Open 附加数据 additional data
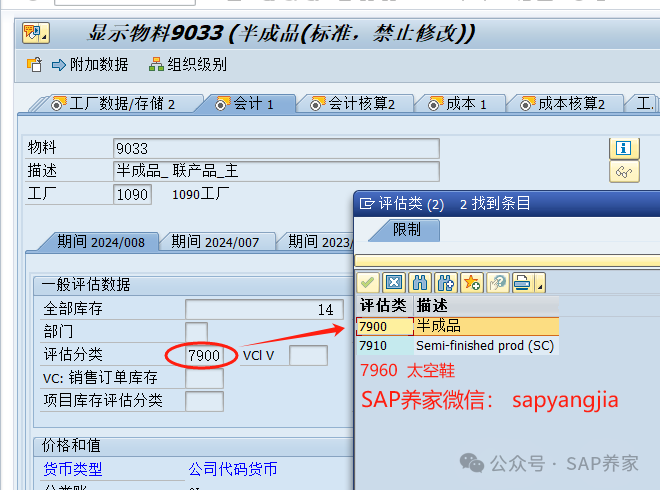 coord(90,65)
